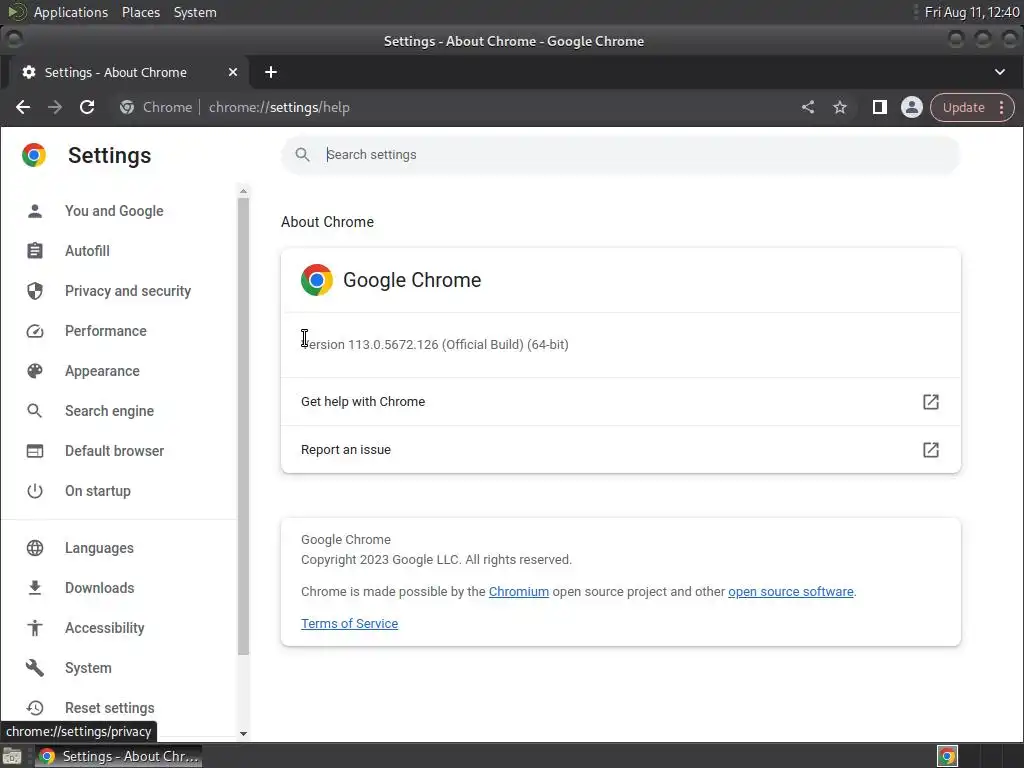The image size is (1024, 768).
Task: Reload the current page
Action: point(87,107)
